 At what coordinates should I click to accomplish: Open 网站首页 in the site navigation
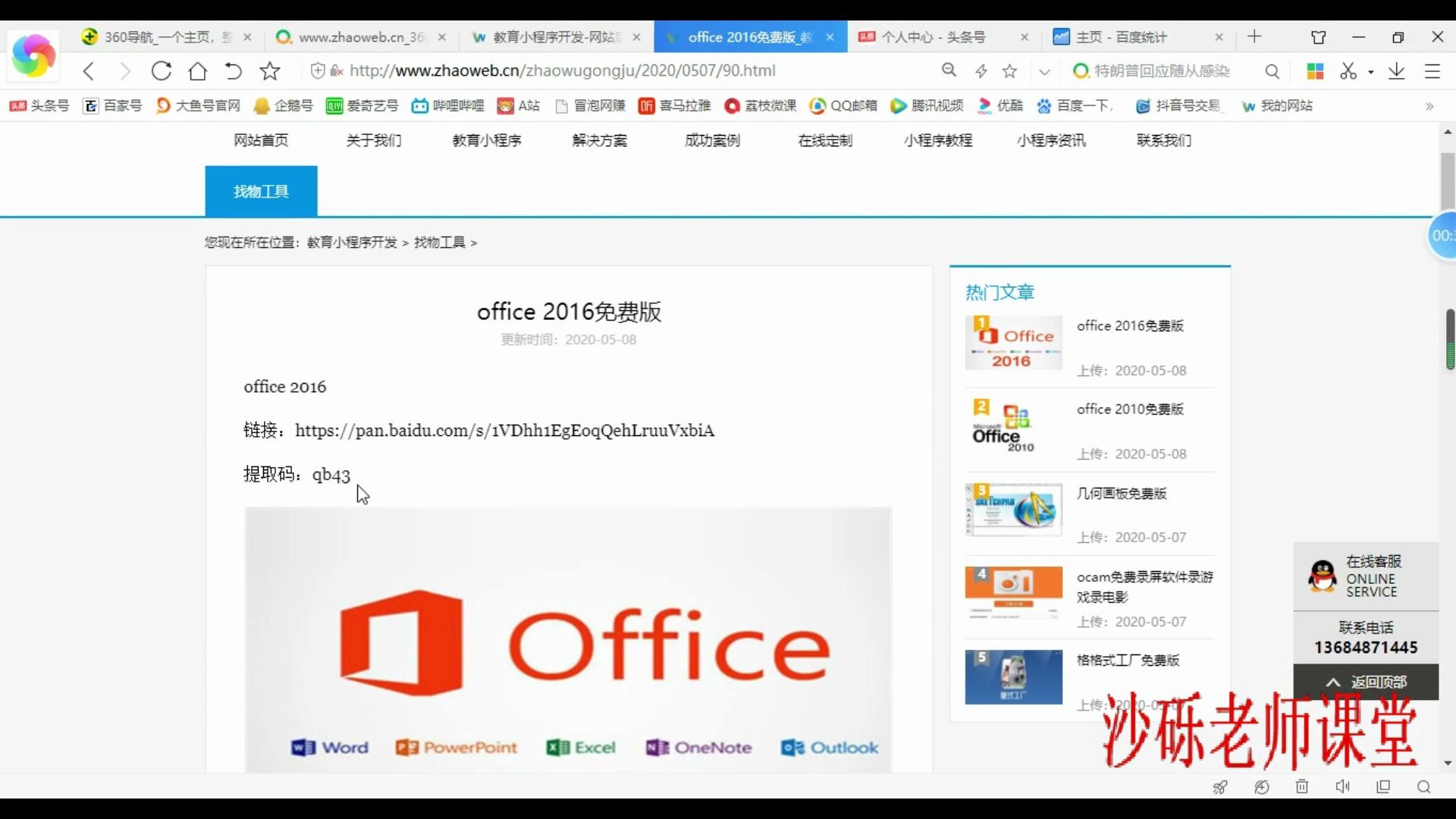click(x=261, y=140)
